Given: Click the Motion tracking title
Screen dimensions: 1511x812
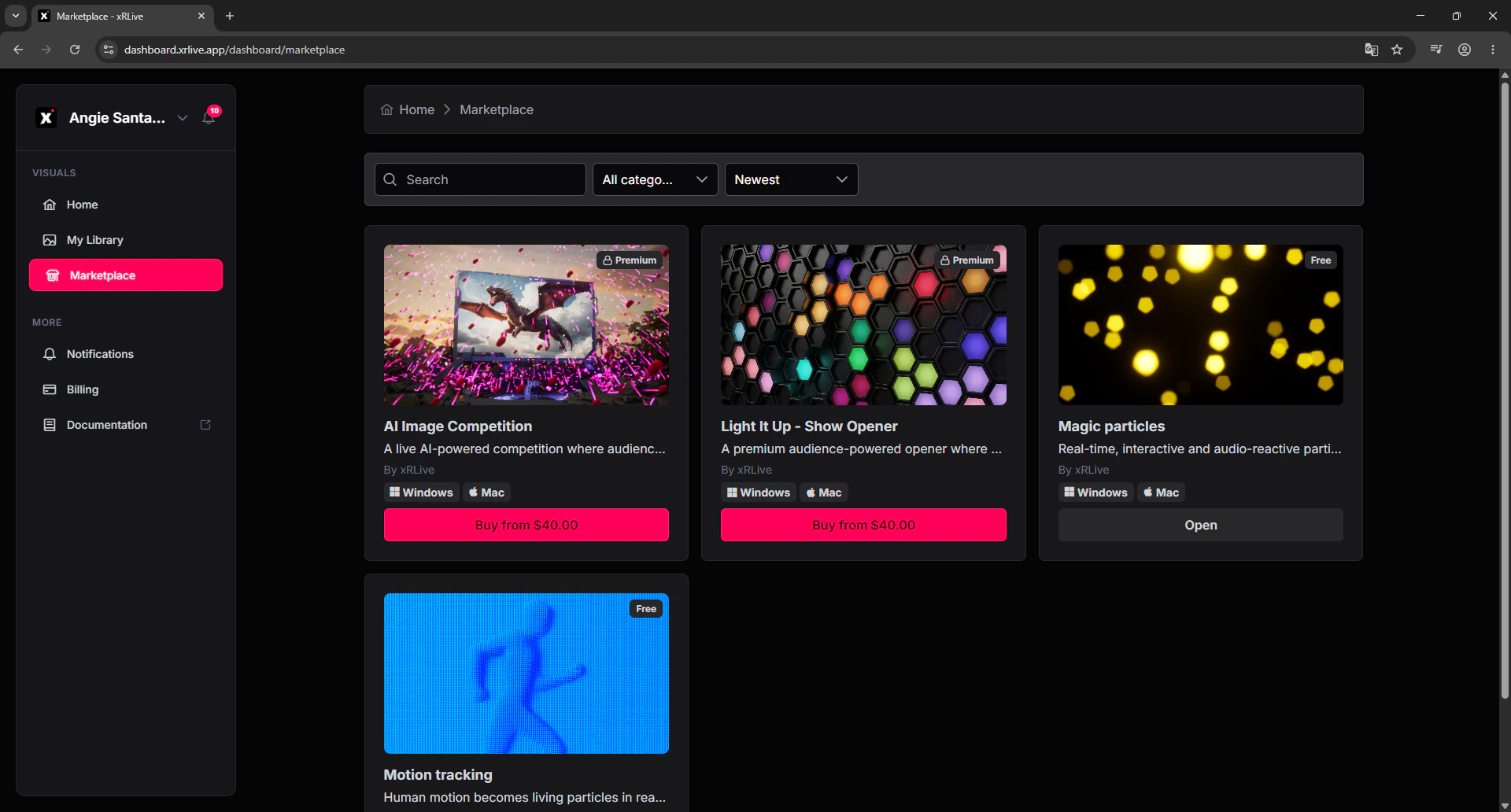Looking at the screenshot, I should (x=438, y=774).
